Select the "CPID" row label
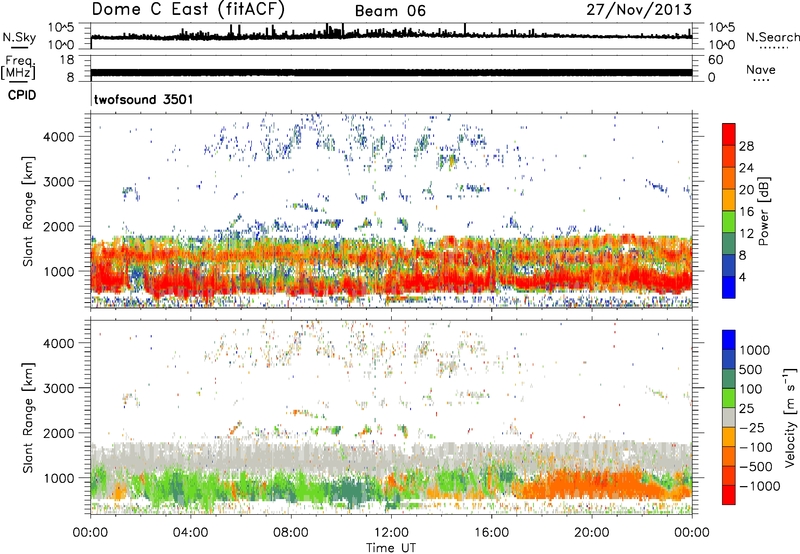This screenshot has width=800, height=554. (x=22, y=95)
